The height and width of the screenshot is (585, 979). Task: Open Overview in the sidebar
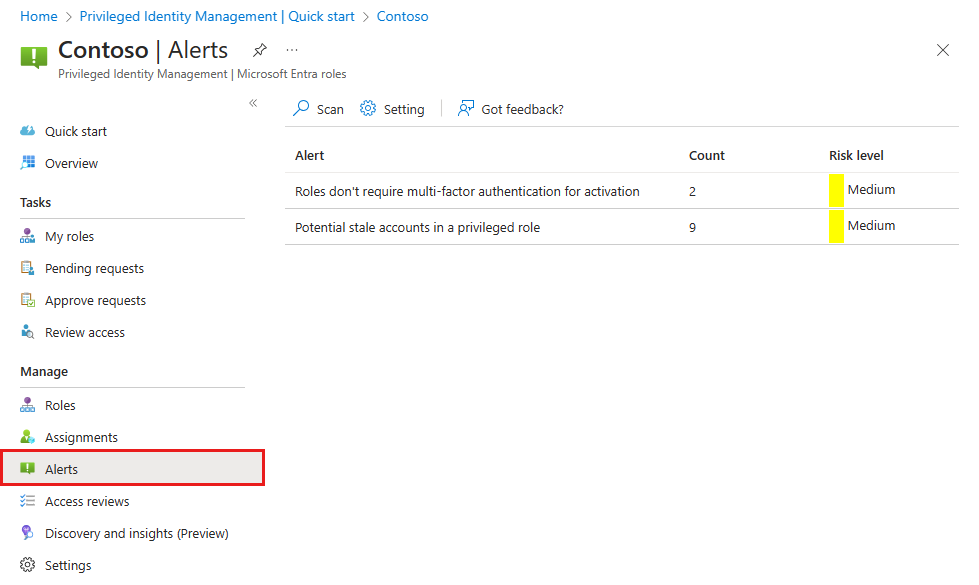(71, 164)
